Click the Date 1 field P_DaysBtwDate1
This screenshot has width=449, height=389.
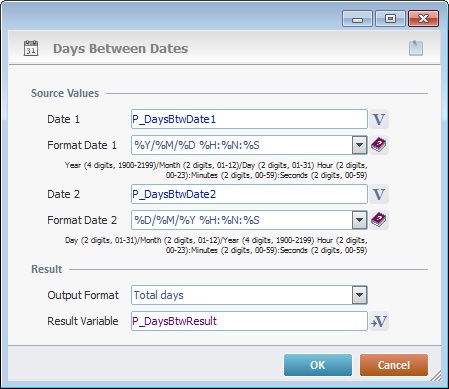click(x=249, y=119)
